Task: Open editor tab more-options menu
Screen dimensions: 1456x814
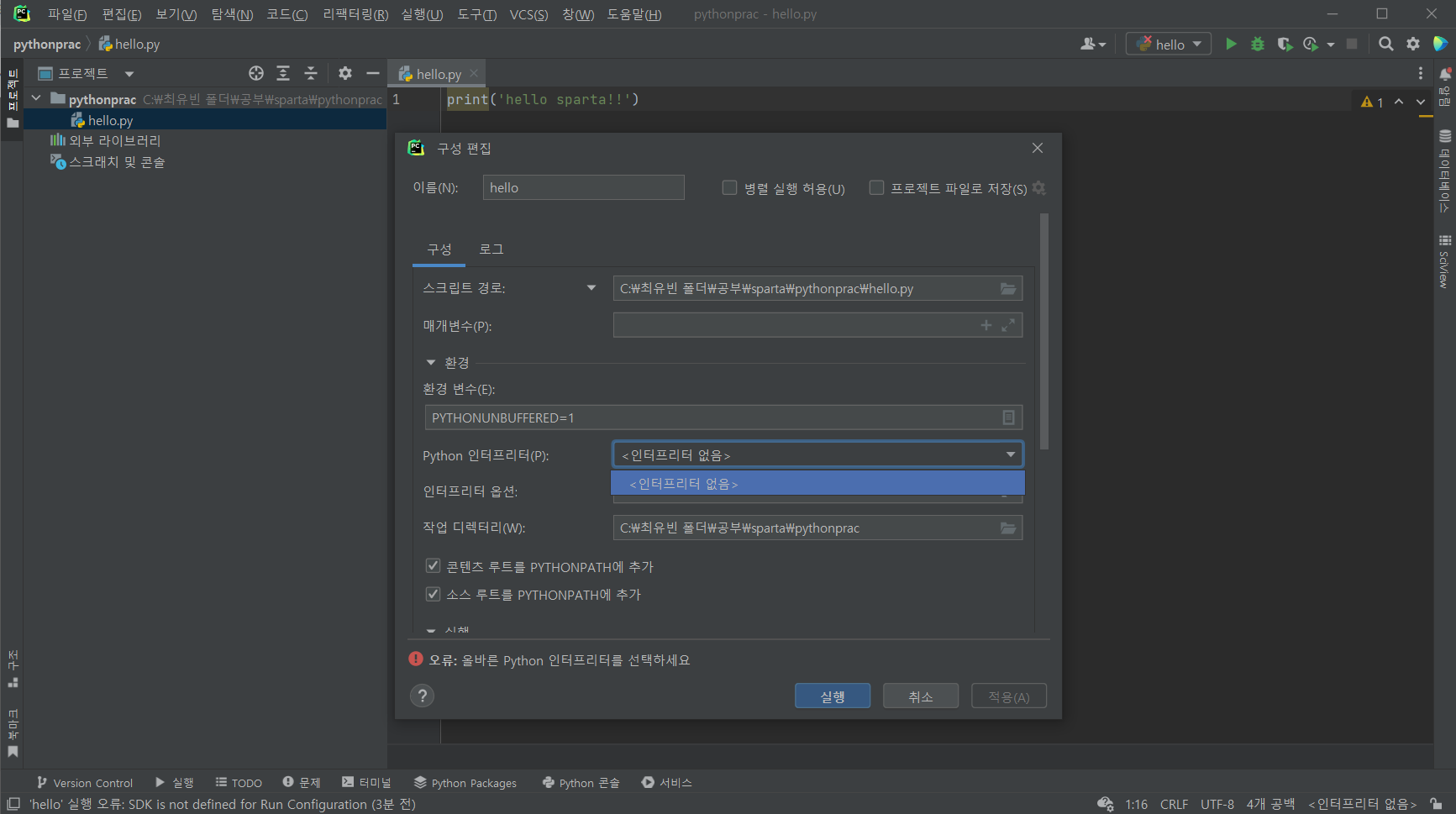Action: pos(1421,73)
